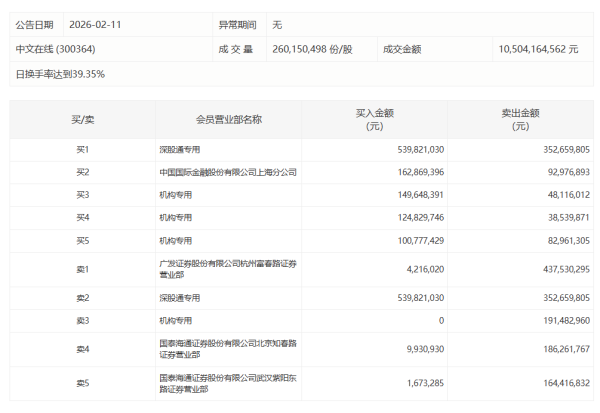600x413 pixels.
Task: Select the 买1 row label
Action: pos(83,150)
